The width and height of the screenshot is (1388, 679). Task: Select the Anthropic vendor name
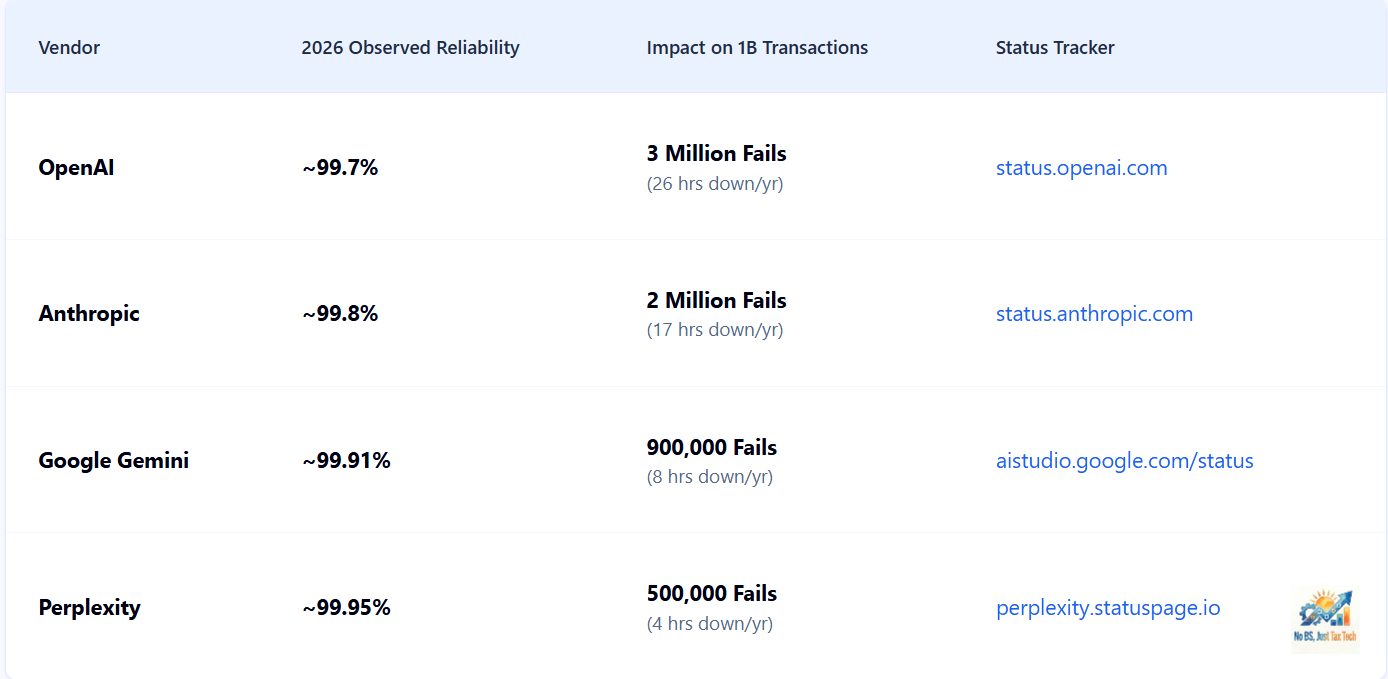89,314
